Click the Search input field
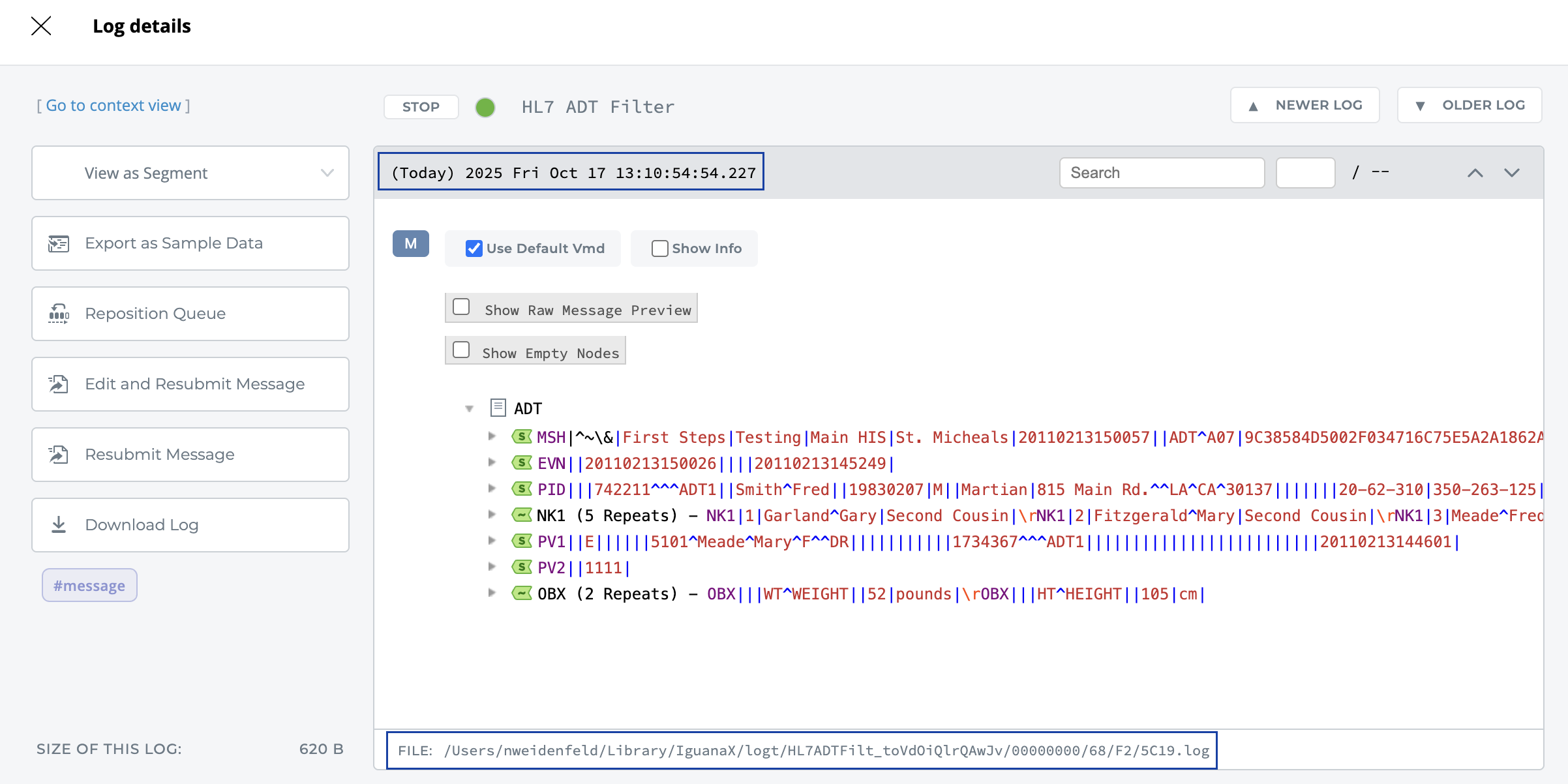 [1162, 173]
